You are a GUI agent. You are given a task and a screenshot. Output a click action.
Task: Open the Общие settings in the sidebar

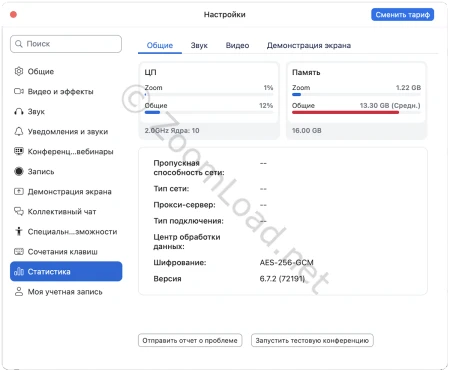tap(66, 71)
